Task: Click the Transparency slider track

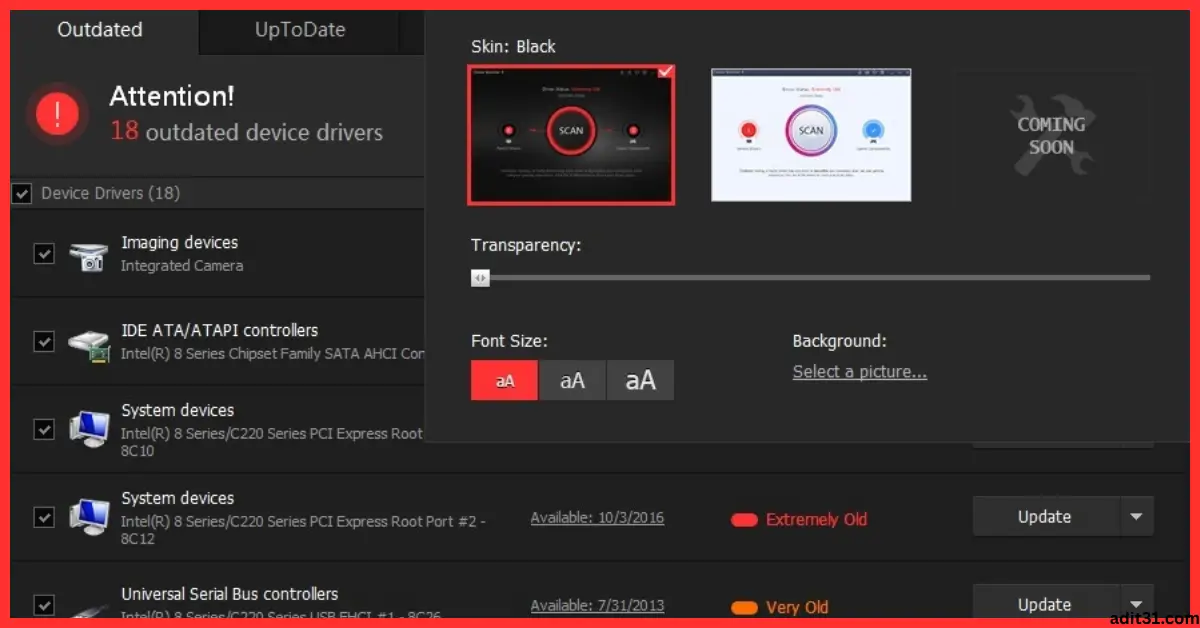Action: (811, 278)
